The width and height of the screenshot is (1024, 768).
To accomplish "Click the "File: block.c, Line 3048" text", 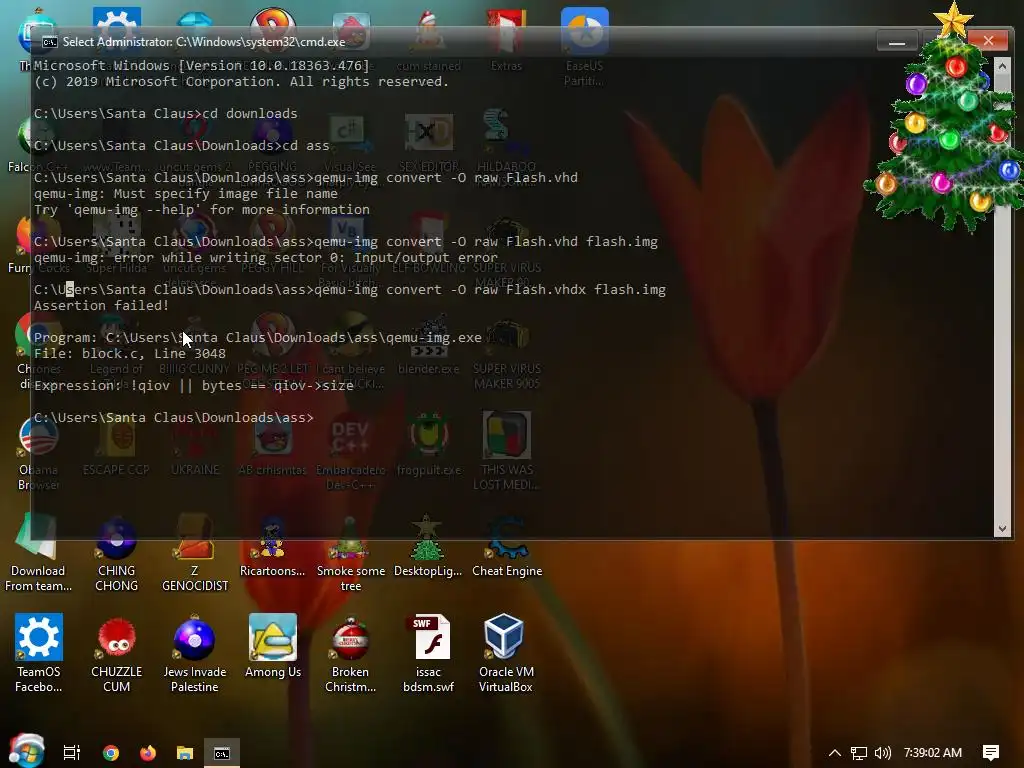I will click(x=130, y=353).
